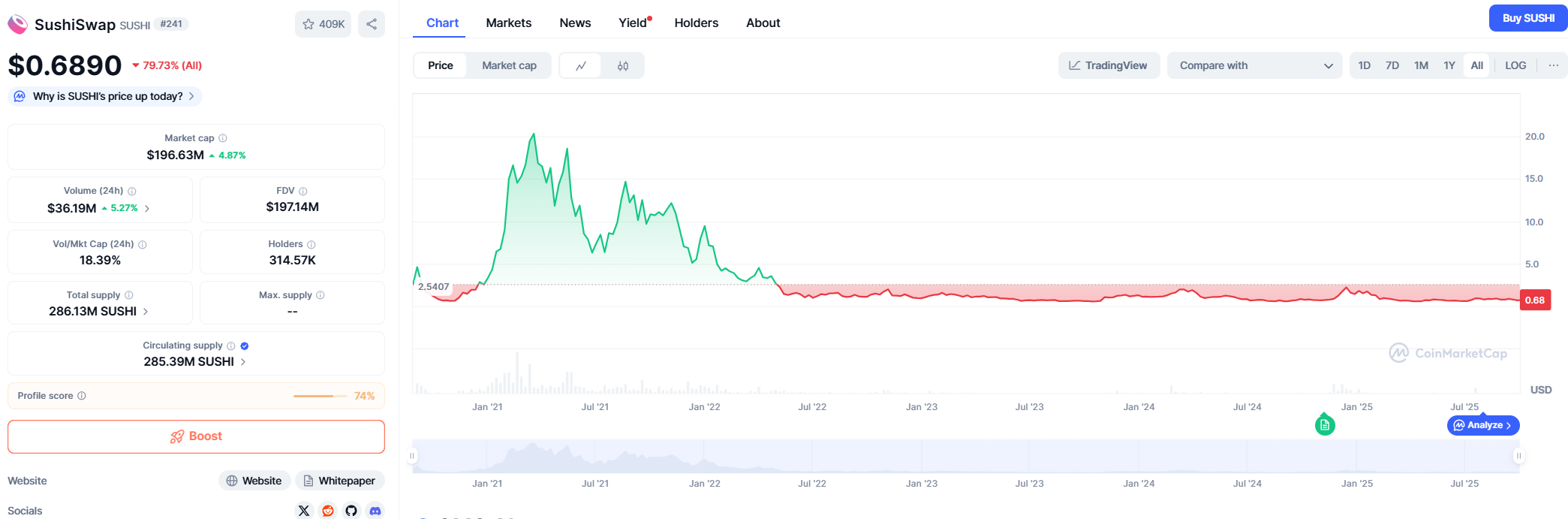Open the chart more options menu
Image resolution: width=1568 pixels, height=519 pixels.
[1553, 66]
